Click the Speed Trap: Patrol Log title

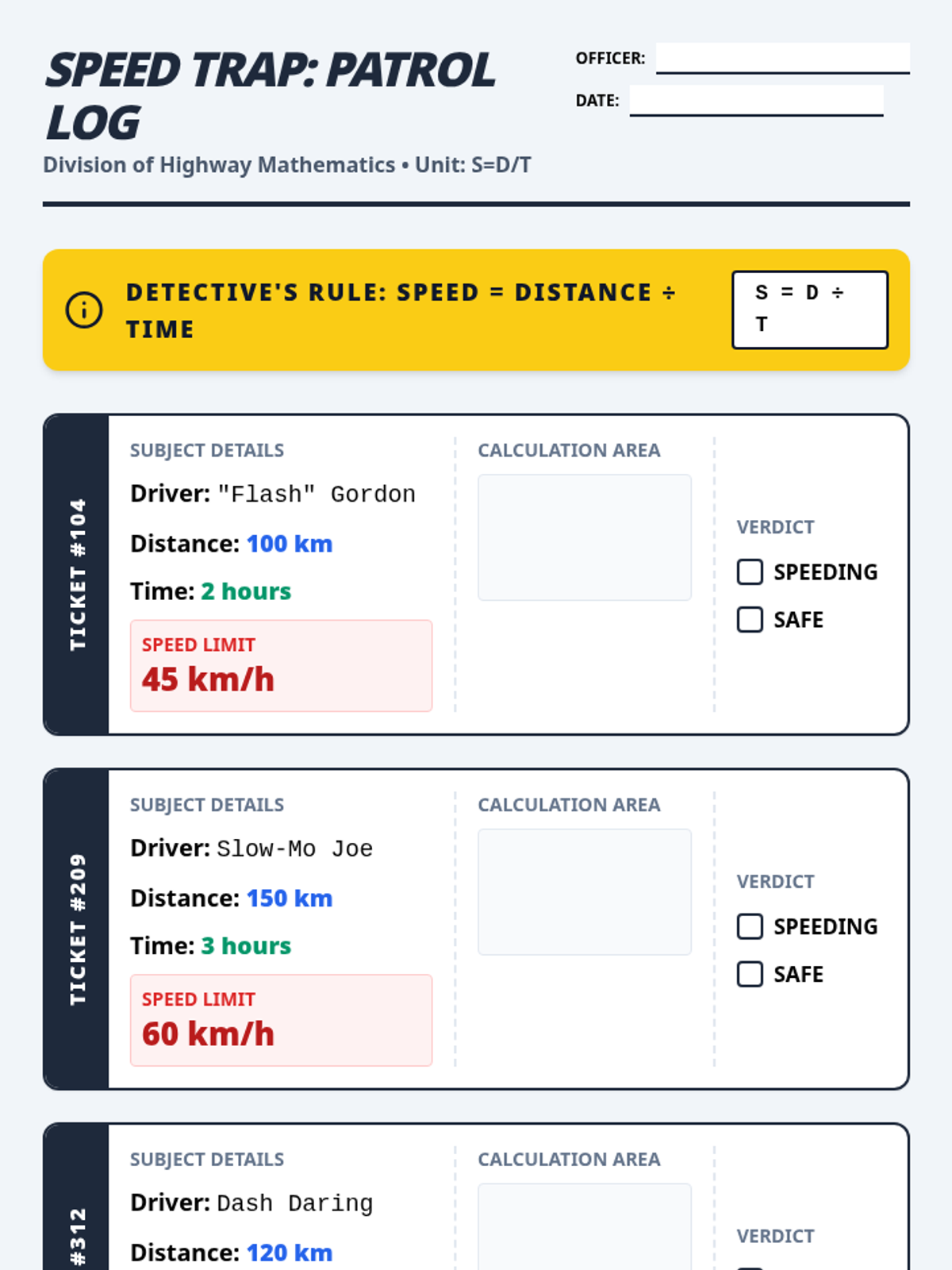271,96
